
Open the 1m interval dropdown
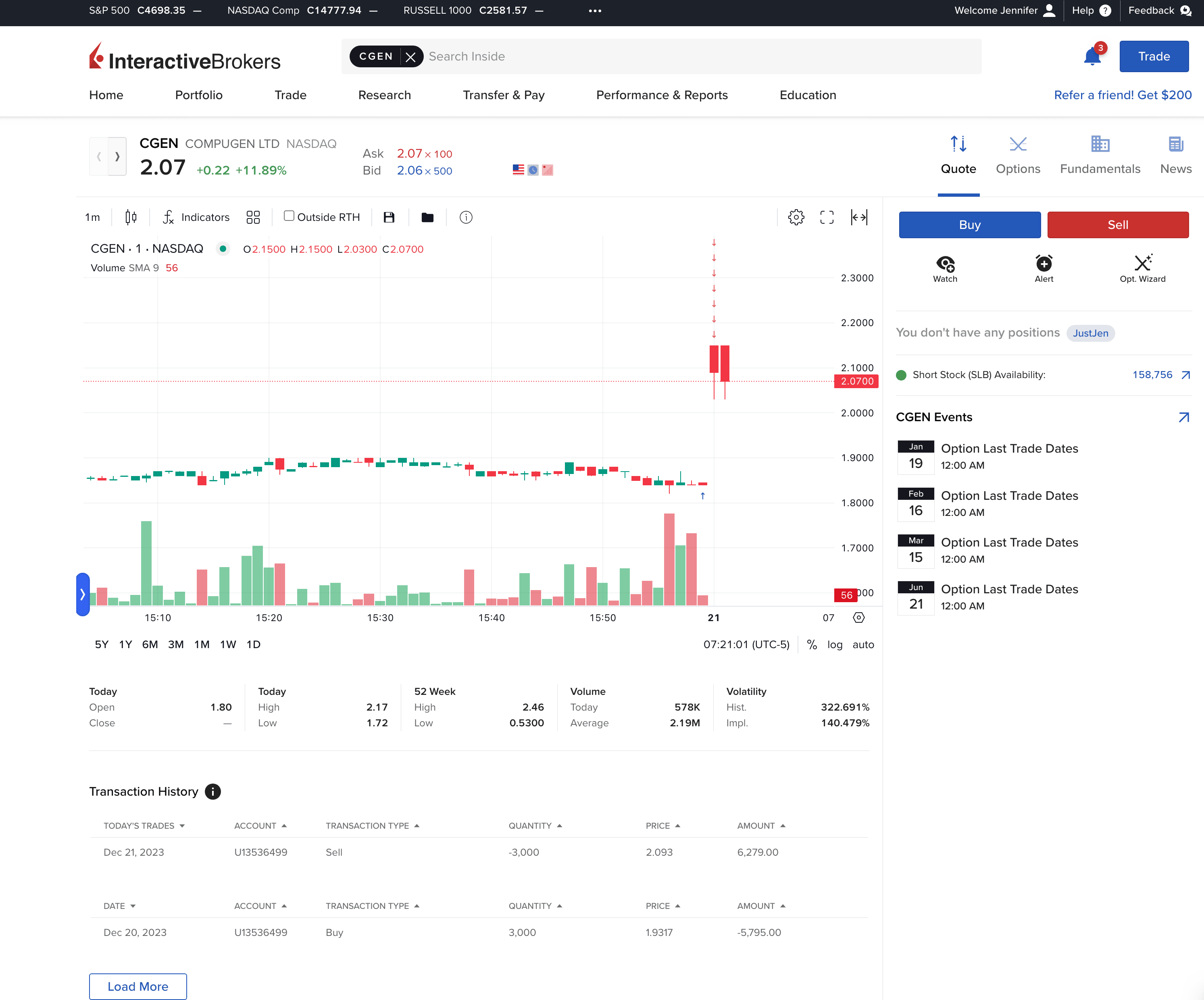click(92, 217)
